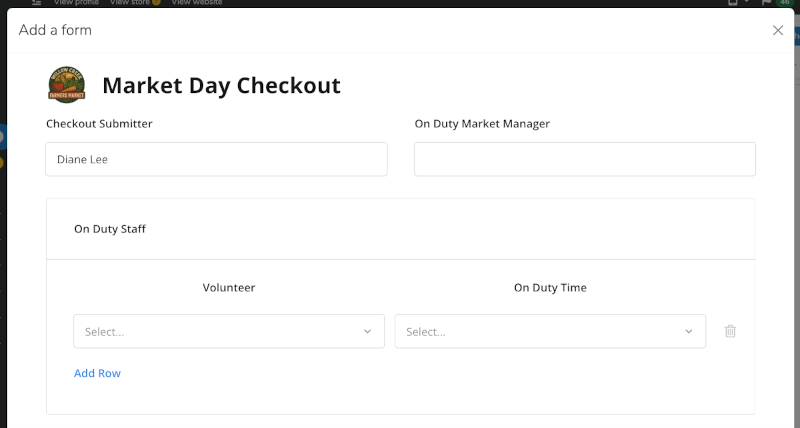Expand the Volunteer dropdown chevron arrow
The width and height of the screenshot is (800, 428).
tap(367, 331)
